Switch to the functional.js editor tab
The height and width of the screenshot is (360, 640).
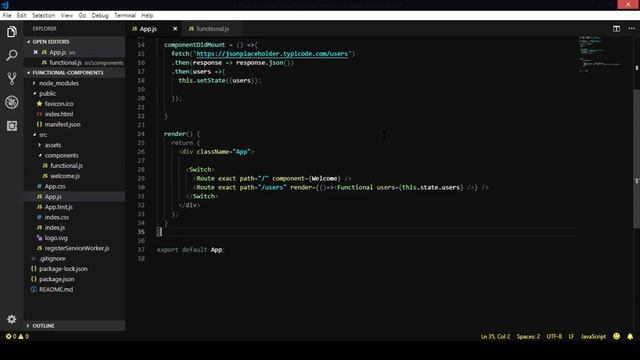pyautogui.click(x=212, y=29)
